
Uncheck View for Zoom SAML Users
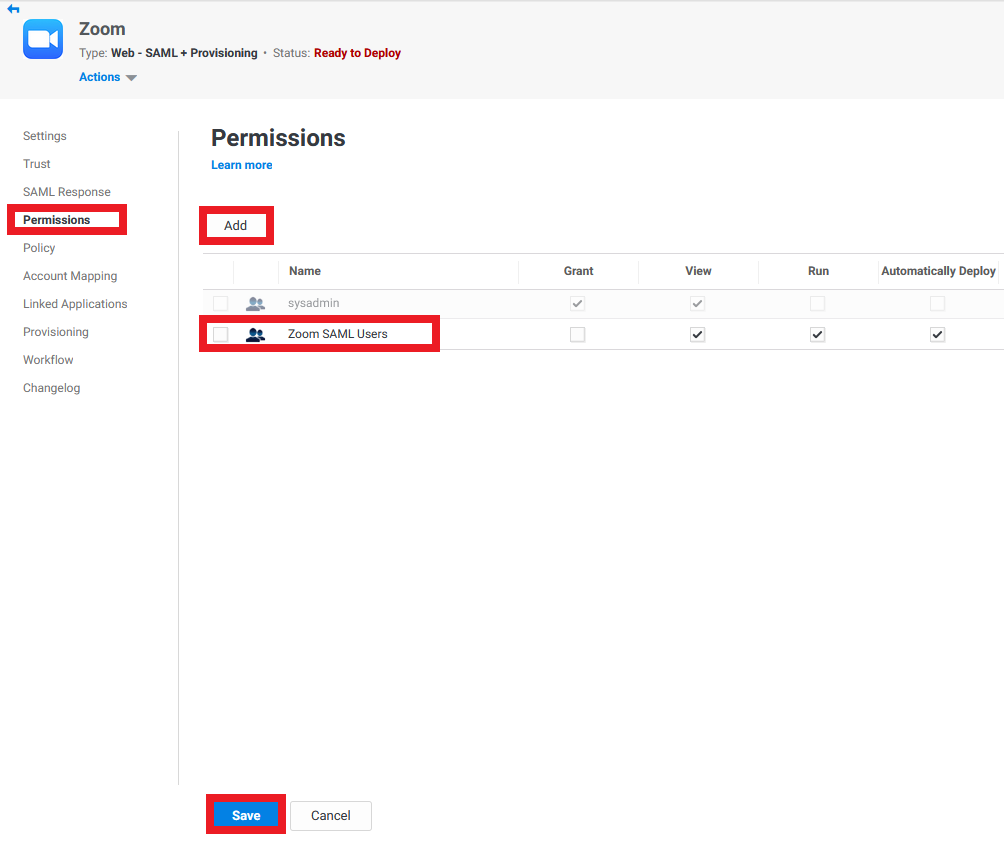(697, 334)
